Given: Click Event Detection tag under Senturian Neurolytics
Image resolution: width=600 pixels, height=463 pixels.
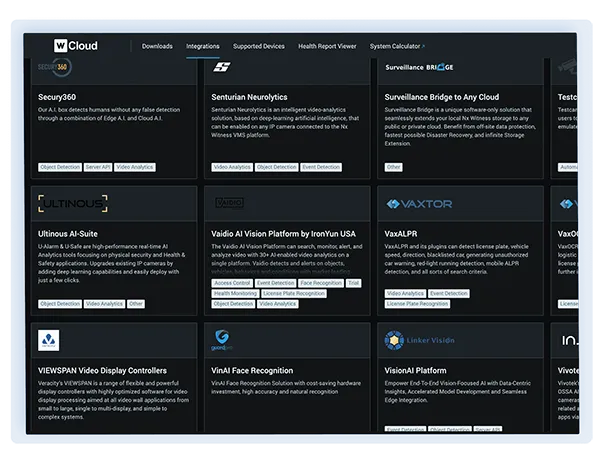Looking at the screenshot, I should 321,167.
